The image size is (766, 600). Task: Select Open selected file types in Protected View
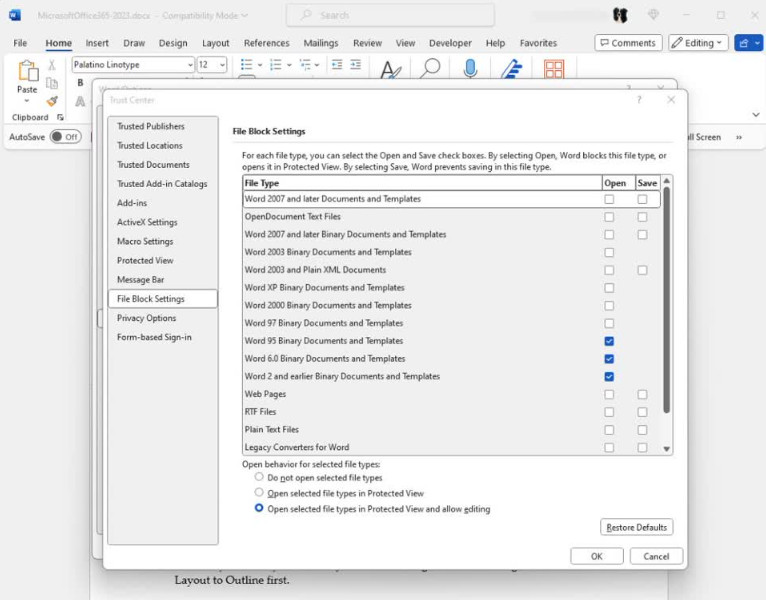click(259, 493)
